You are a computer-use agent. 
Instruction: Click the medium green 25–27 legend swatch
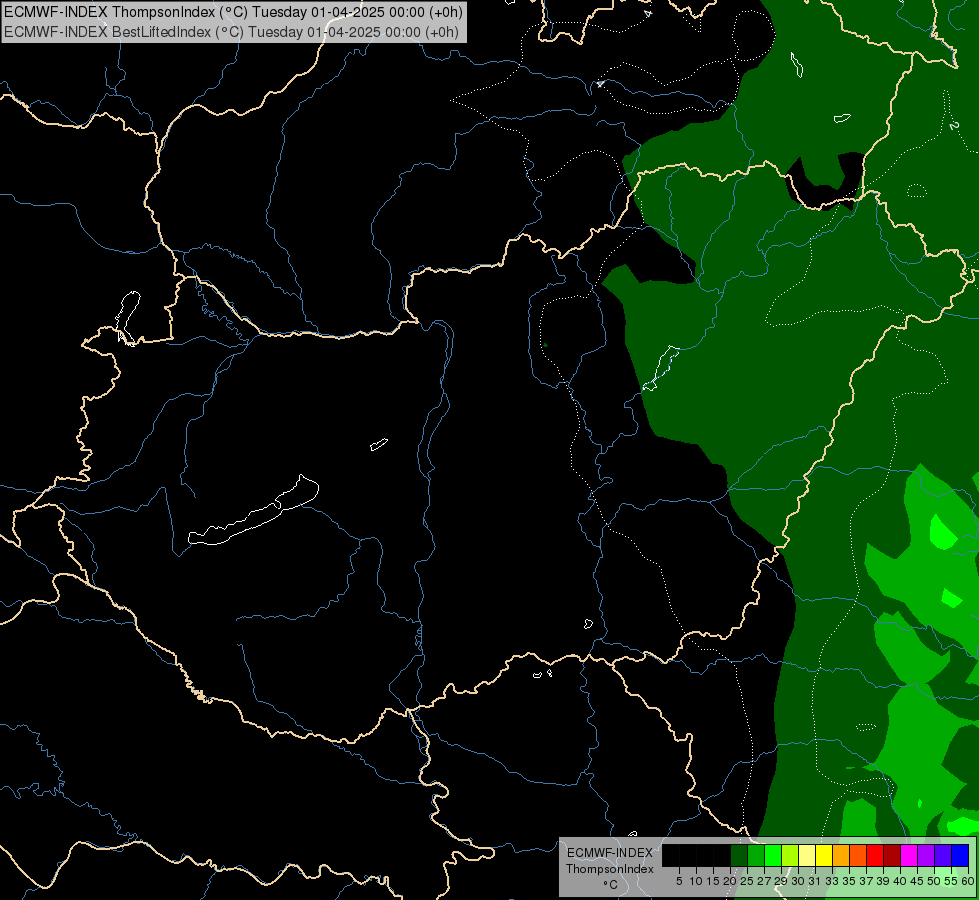[756, 855]
